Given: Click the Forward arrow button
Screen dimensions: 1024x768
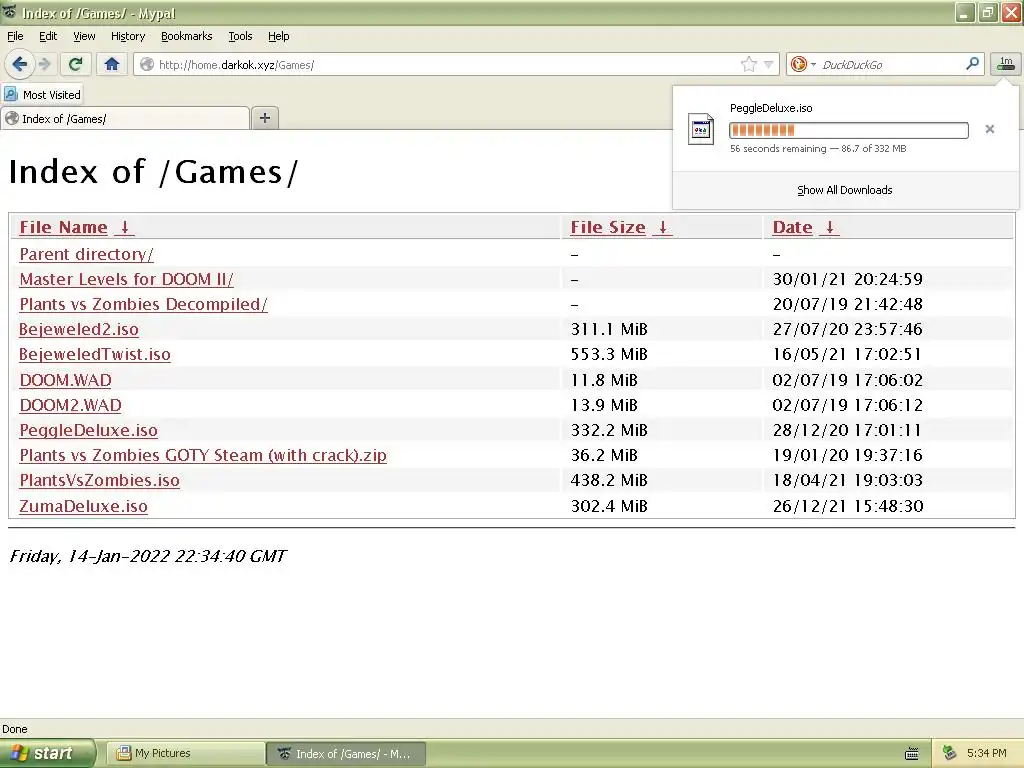Looking at the screenshot, I should point(44,64).
